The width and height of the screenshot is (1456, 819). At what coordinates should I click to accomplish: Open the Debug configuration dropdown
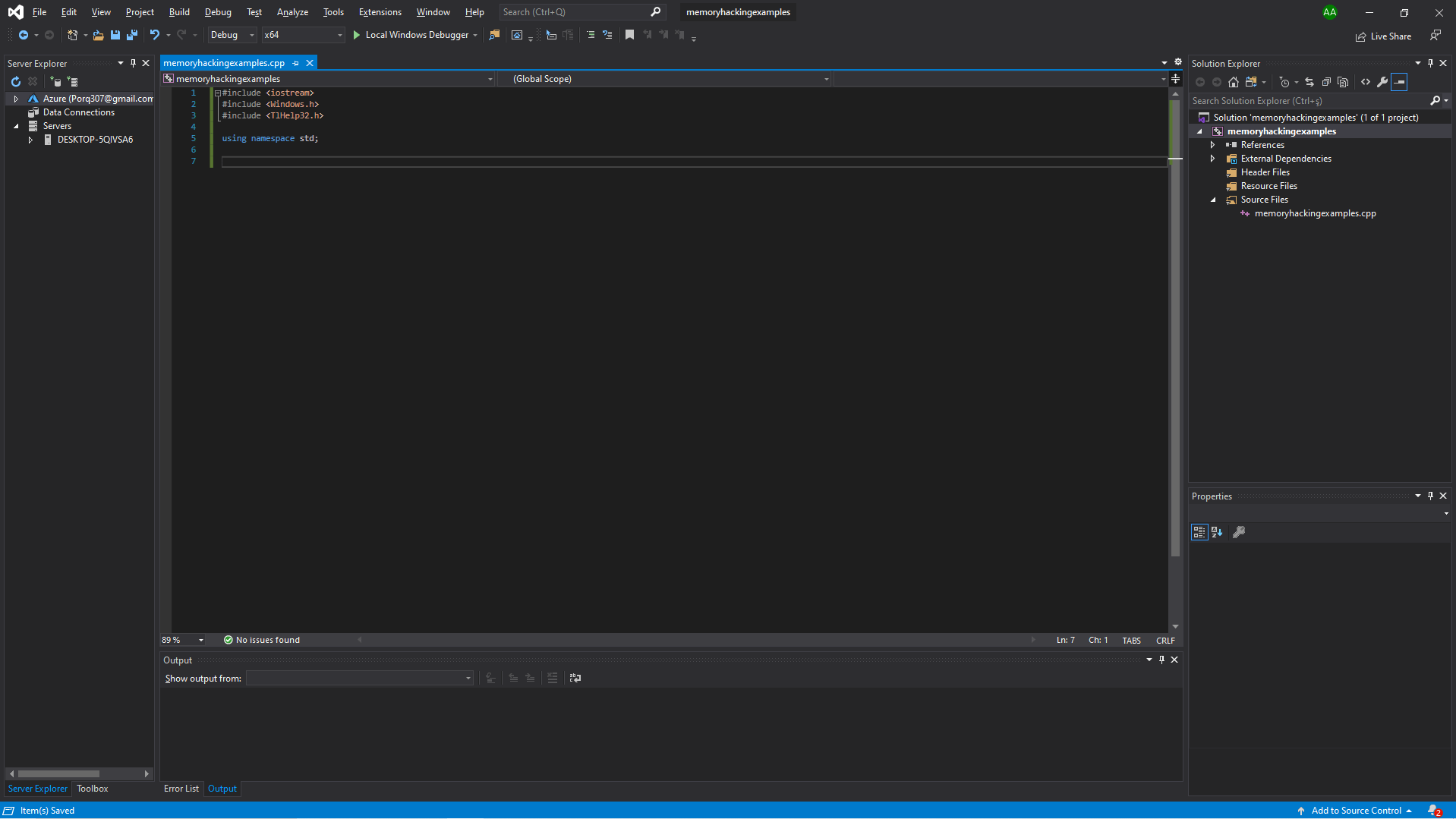tap(232, 35)
